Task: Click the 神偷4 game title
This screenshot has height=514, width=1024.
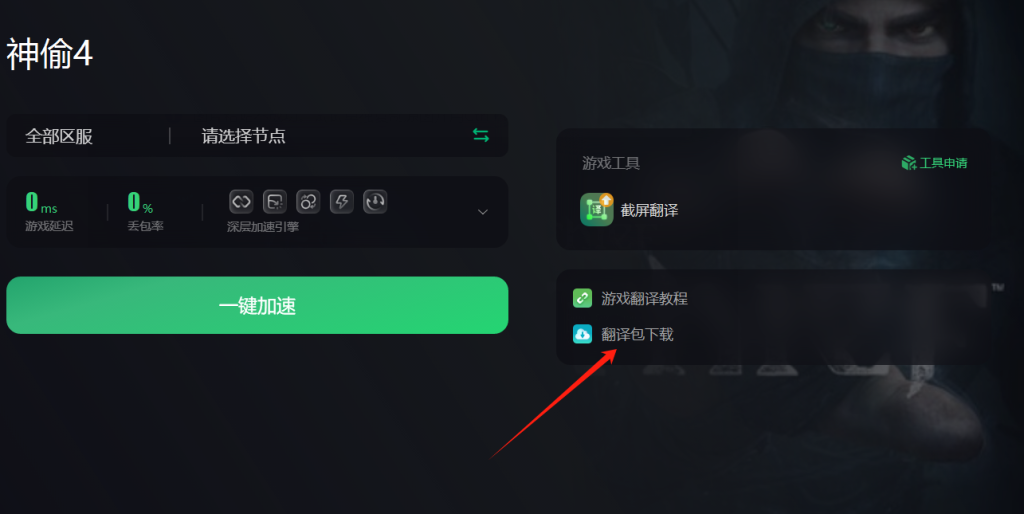Action: (x=50, y=54)
